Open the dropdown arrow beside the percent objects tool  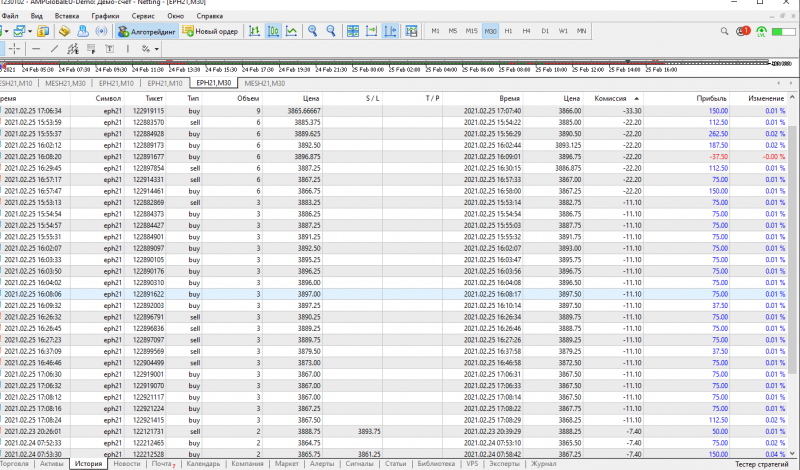point(156,48)
